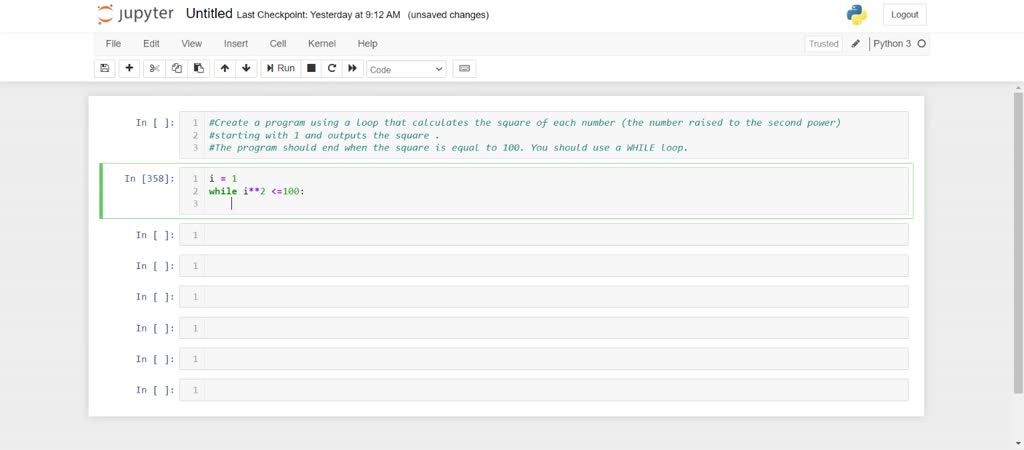Open the cell type Code dropdown

[x=406, y=69]
